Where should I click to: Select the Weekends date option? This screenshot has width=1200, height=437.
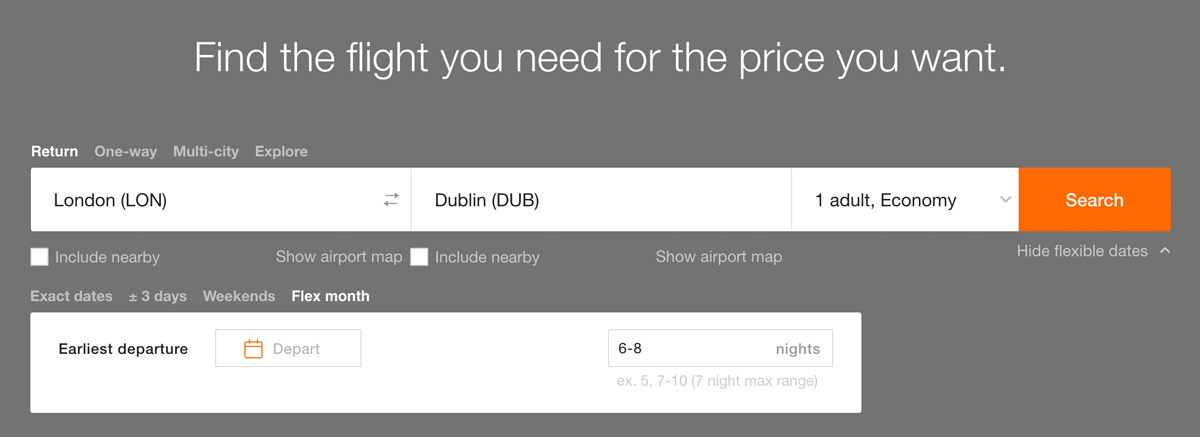(239, 296)
